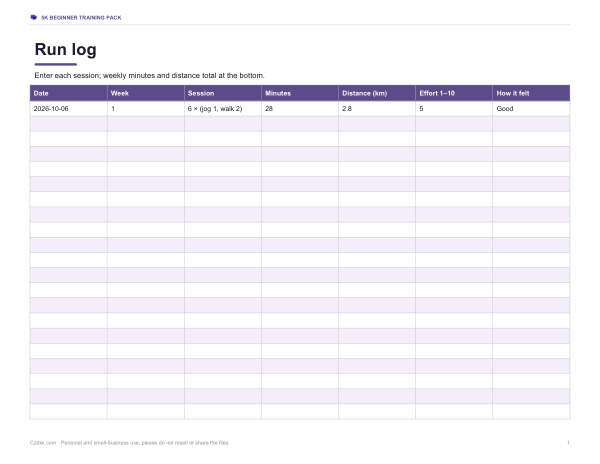The image size is (600, 464).
Task: Click the shoe icon beside 5K Beginner Training Pack
Action: point(34,17)
